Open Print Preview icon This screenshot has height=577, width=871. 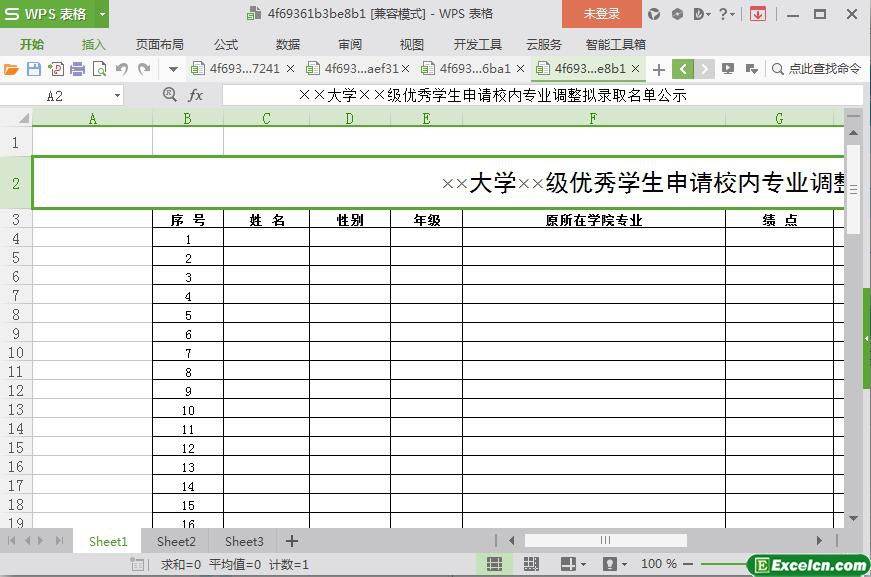[99, 69]
